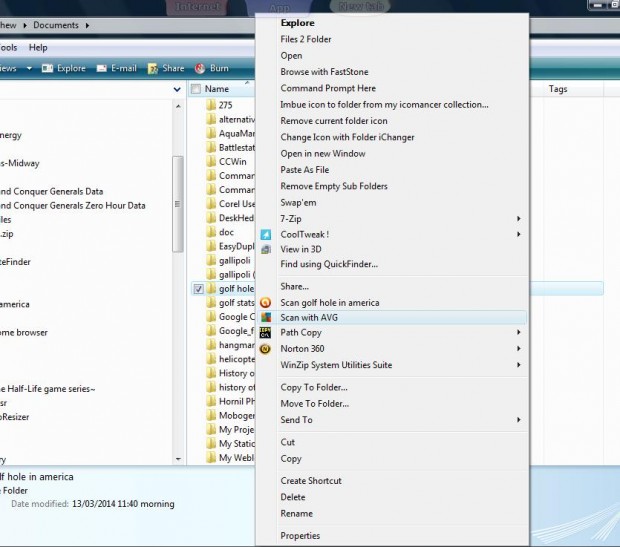Click the 275 folder icon
The width and height of the screenshot is (620, 547).
[212, 105]
